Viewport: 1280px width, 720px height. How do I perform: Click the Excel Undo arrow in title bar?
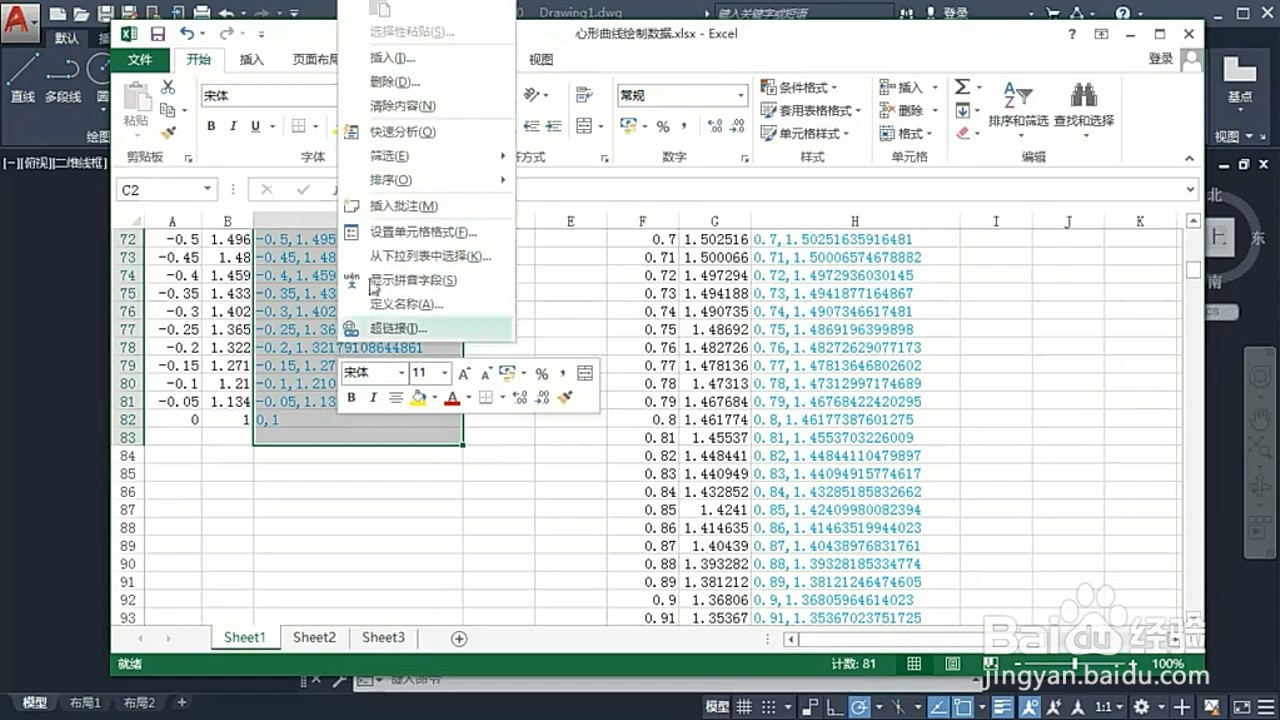(x=188, y=34)
